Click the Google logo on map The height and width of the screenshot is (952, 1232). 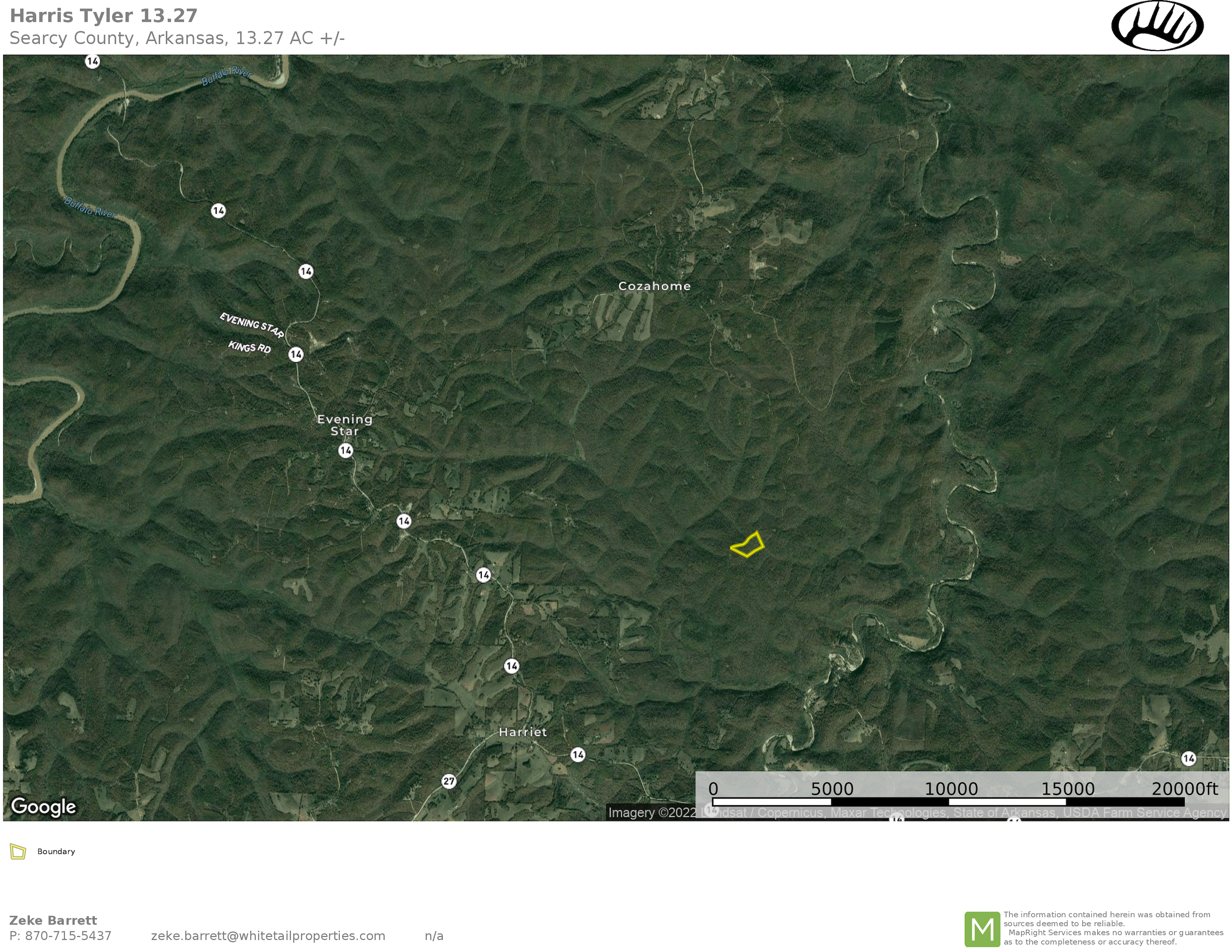(43, 807)
